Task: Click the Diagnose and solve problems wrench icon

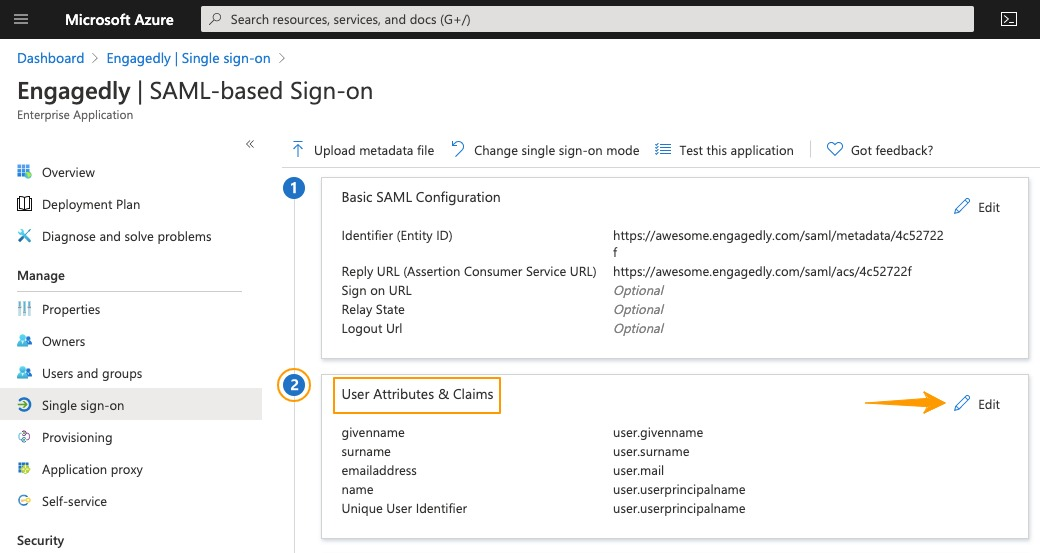Action: click(25, 235)
